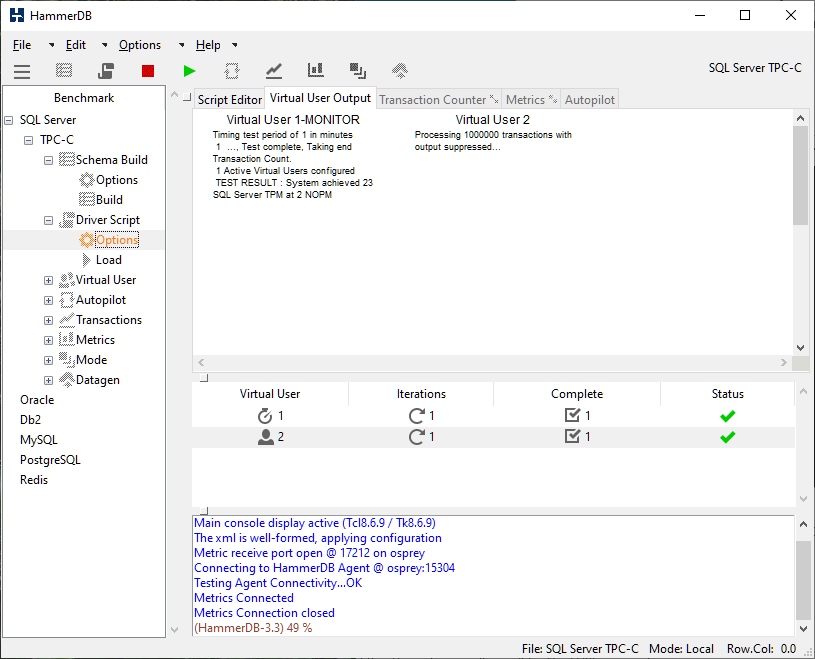
Task: Switch to the Metrics tab
Action: click(531, 99)
